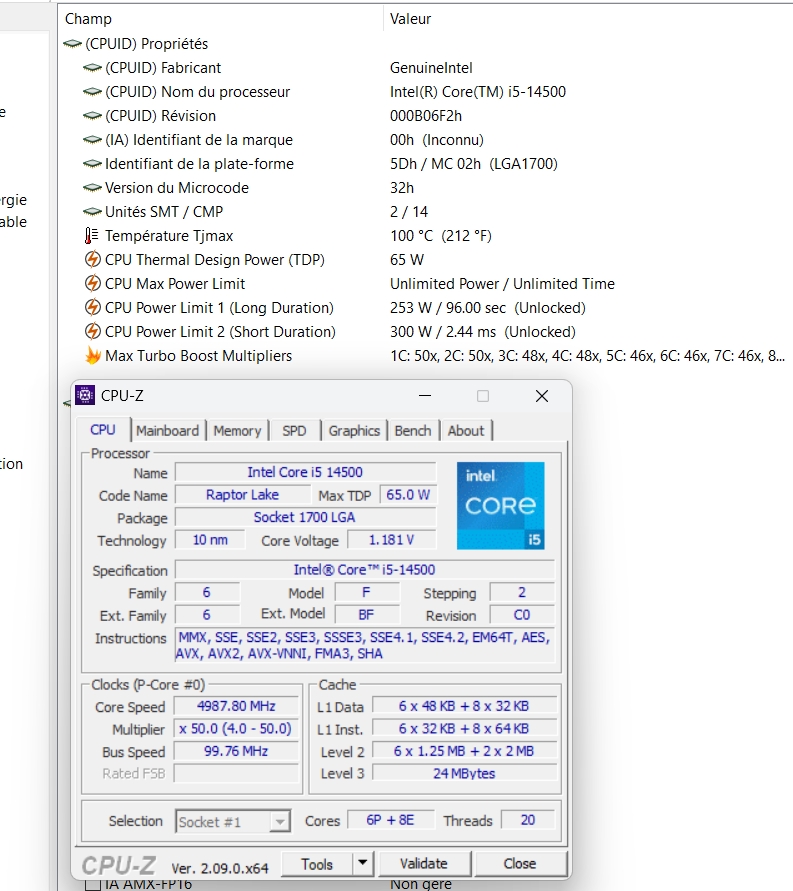Viewport: 793px width, 891px height.
Task: Click the L1 Inst. cache value
Action: [x=464, y=728]
